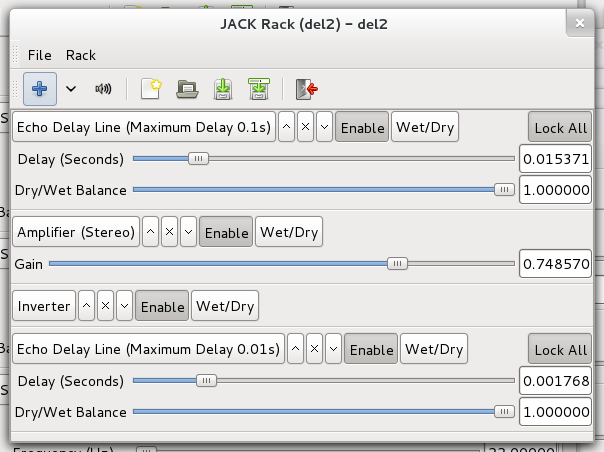Quit JACK Rack using the exit icon
The width and height of the screenshot is (604, 452).
[x=306, y=89]
